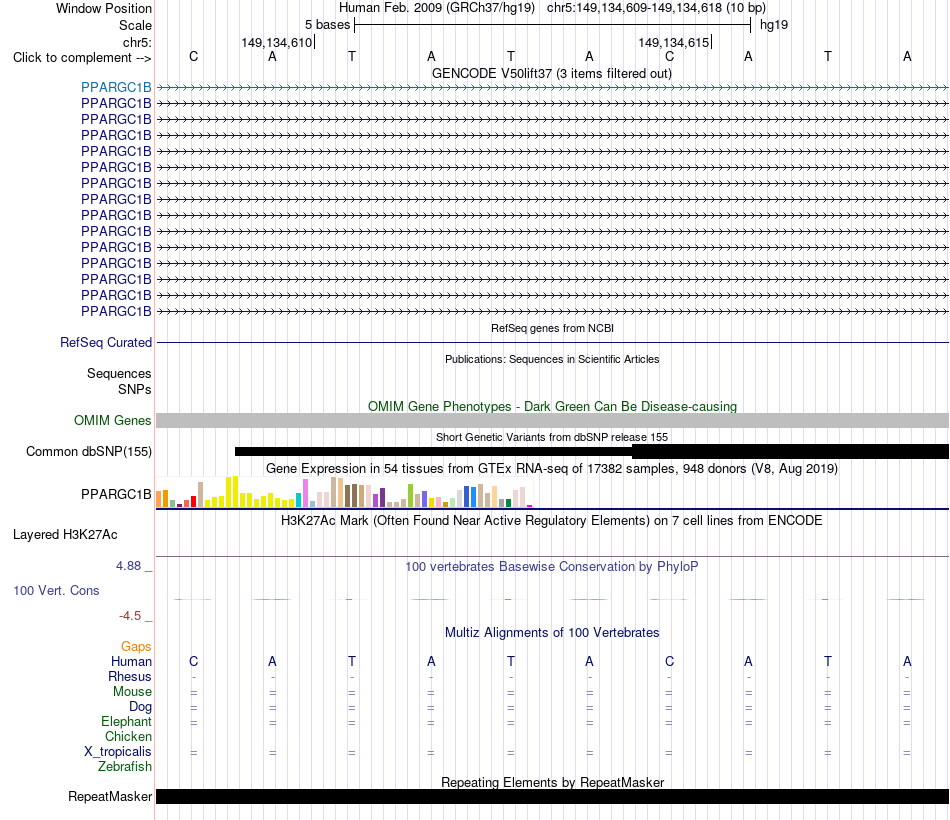
Task: Open '100 vertebrates Basewise Conservation by PhyloP' title
Action: tap(552, 567)
